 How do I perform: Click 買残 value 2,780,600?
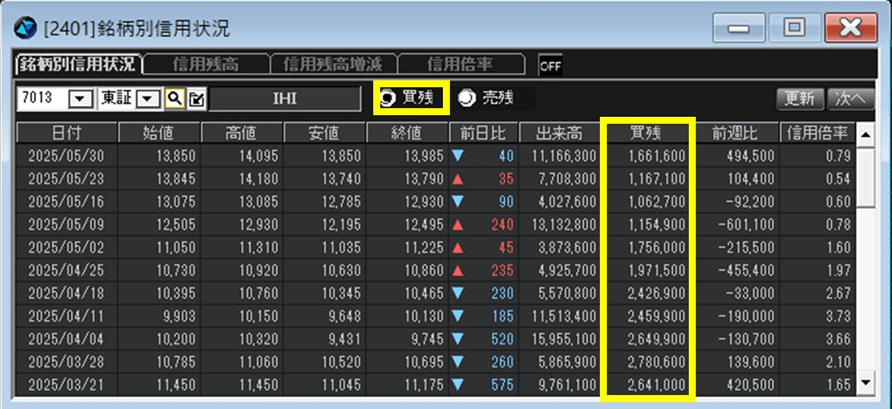pyautogui.click(x=657, y=361)
